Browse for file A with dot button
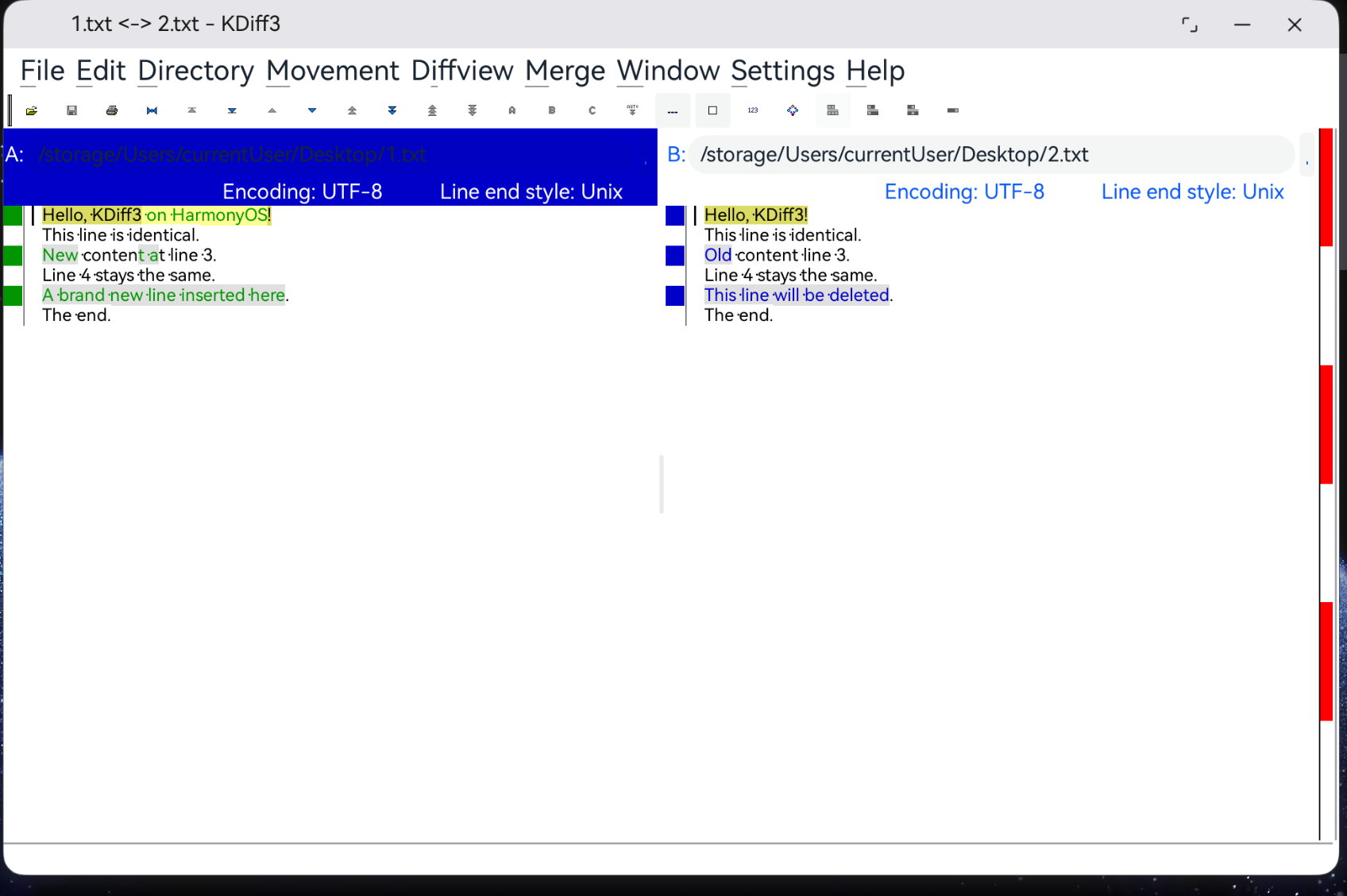 645,154
